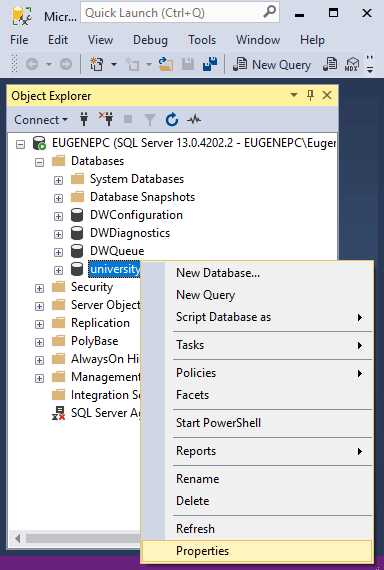
Task: Click the Connect Object Explorer plug icon
Action: pyautogui.click(x=84, y=119)
